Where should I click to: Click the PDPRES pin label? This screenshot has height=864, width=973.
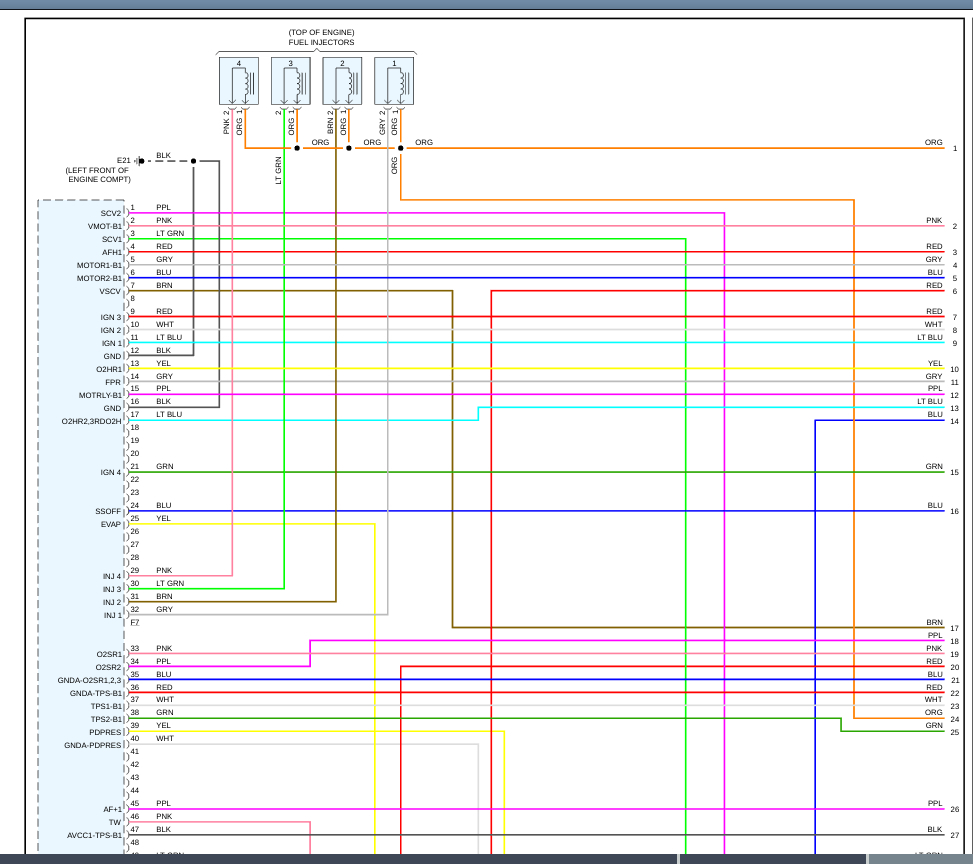(x=105, y=732)
